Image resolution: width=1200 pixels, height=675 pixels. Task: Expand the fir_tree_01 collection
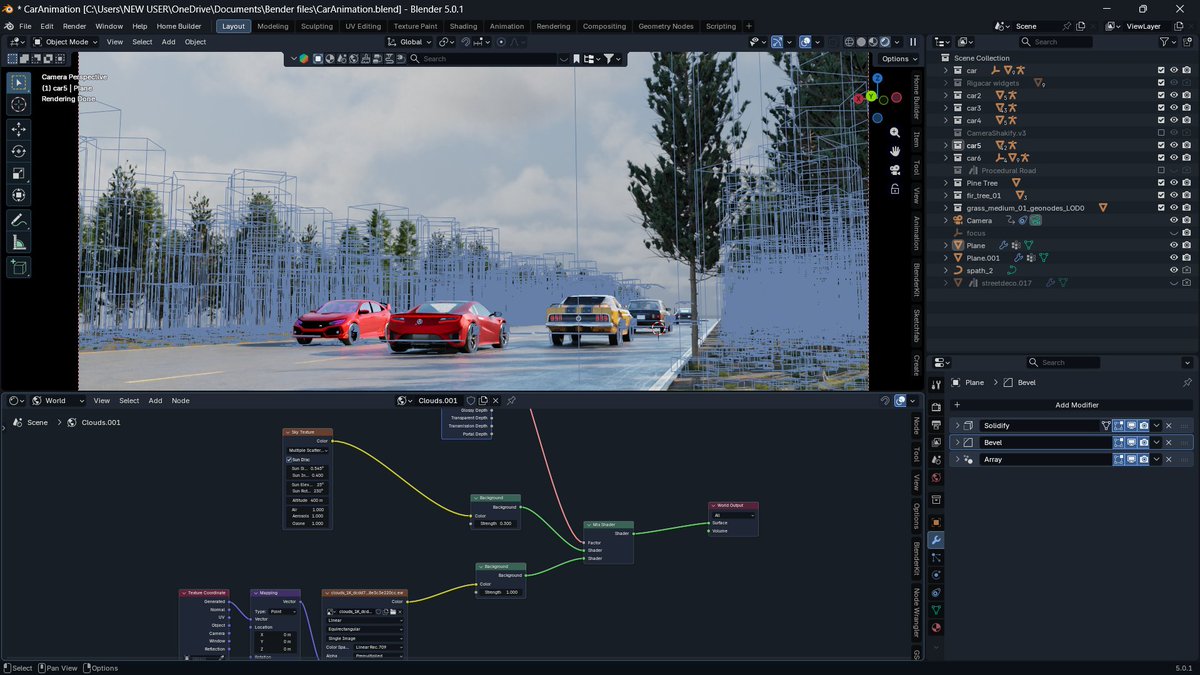[x=946, y=195]
